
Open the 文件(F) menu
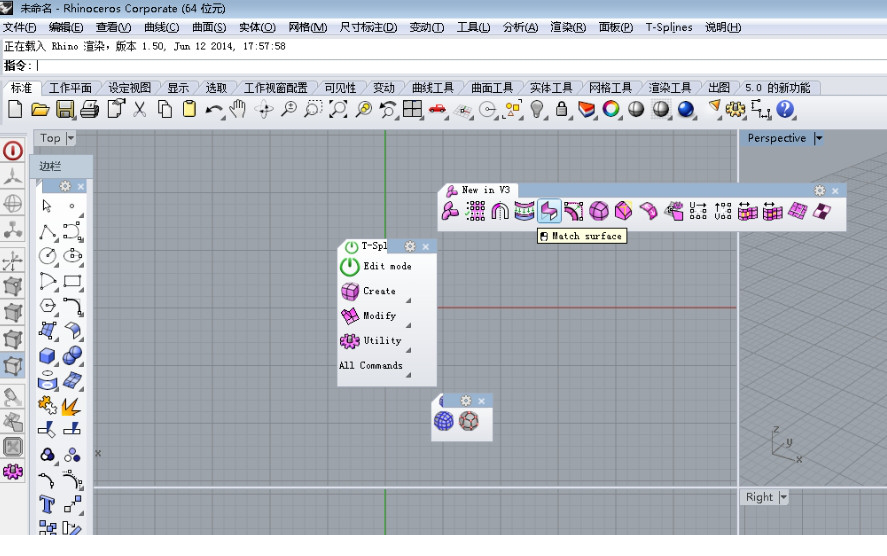pyautogui.click(x=19, y=27)
